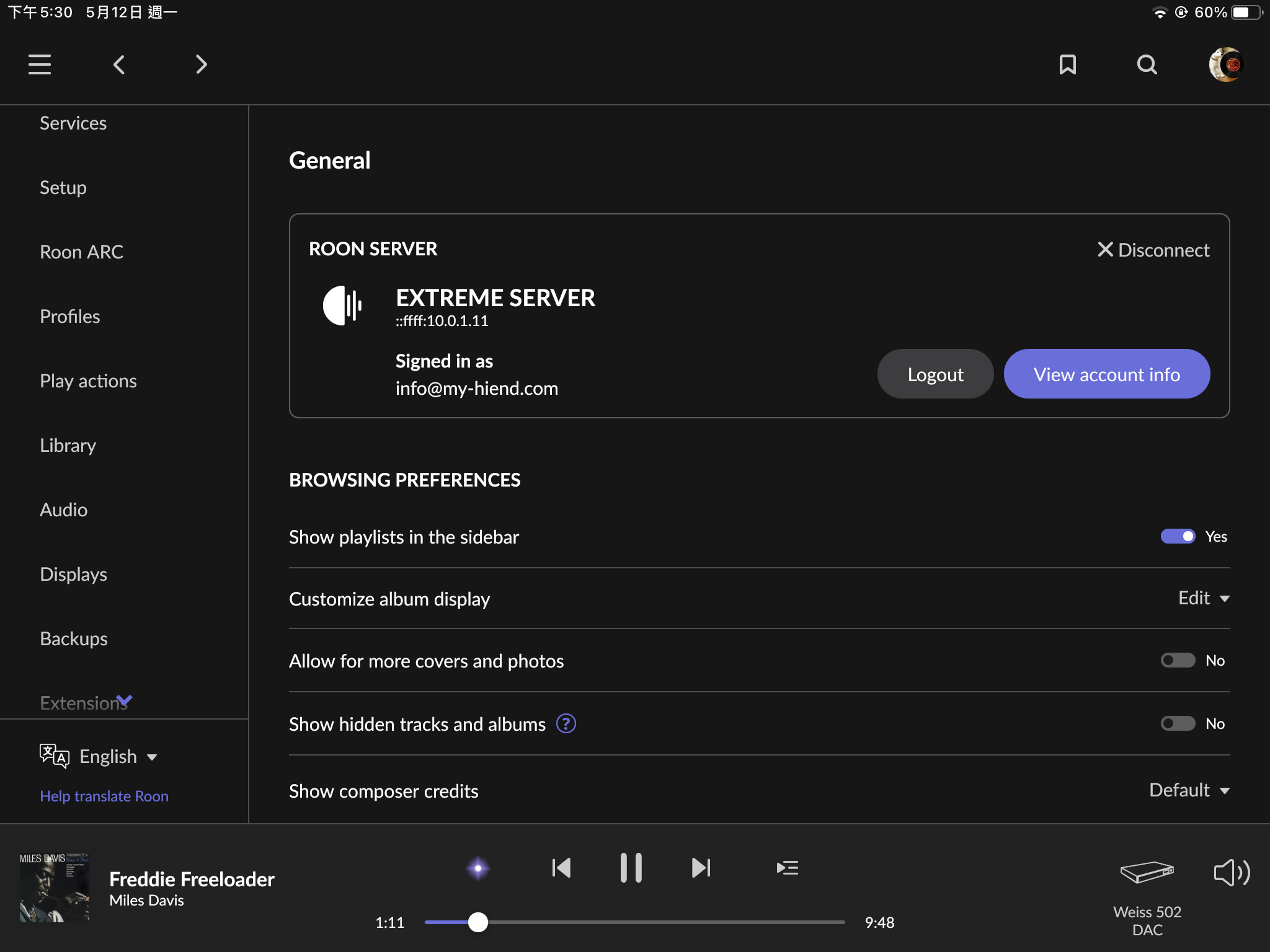Select the Weiss 502 DAC zone icon

pyautogui.click(x=1147, y=872)
